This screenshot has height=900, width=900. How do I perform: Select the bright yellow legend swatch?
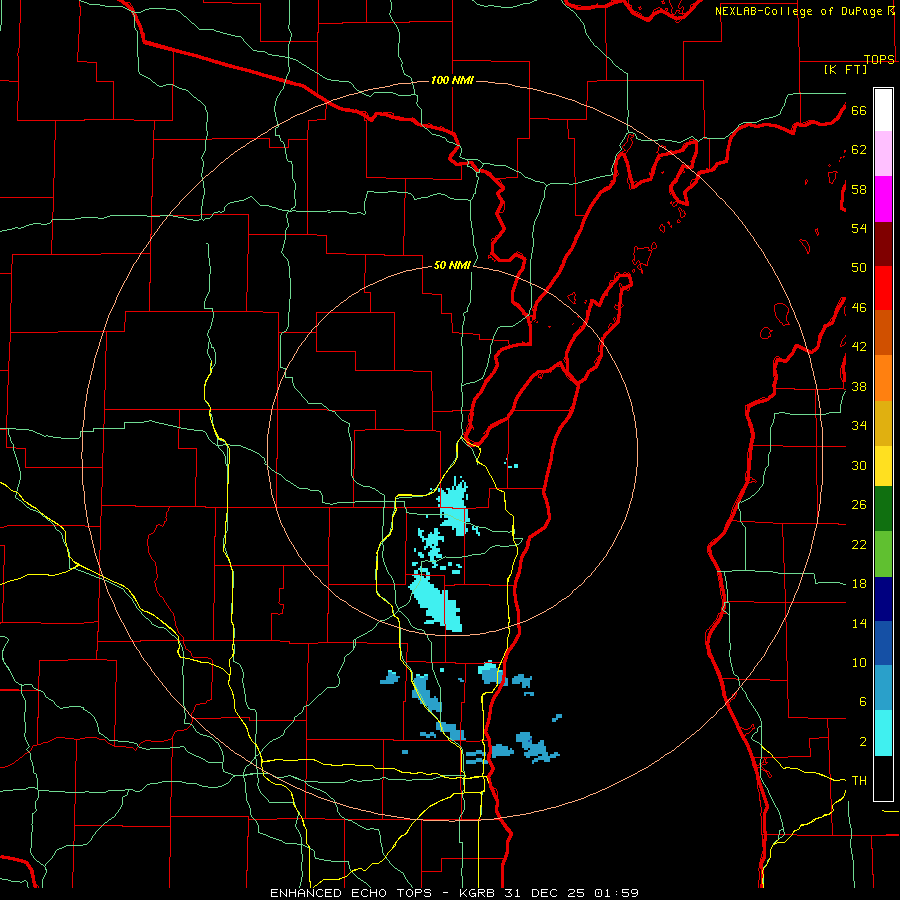coord(883,466)
